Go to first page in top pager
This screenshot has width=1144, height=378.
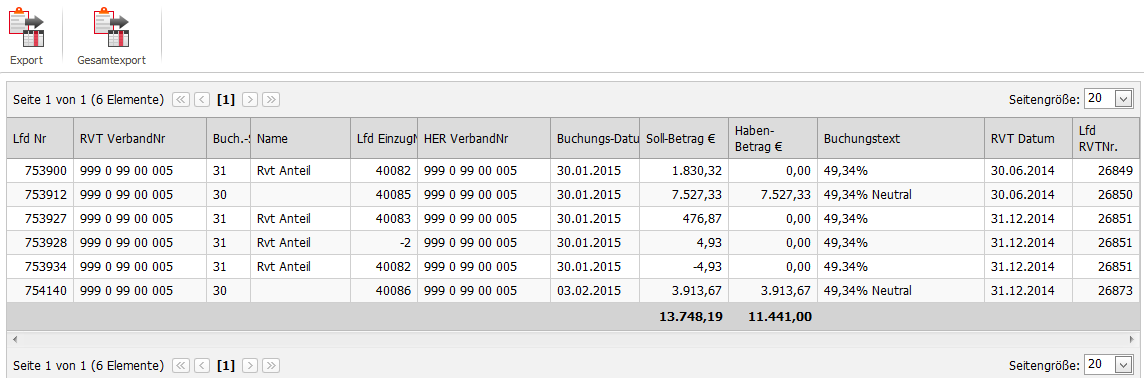coord(181,100)
